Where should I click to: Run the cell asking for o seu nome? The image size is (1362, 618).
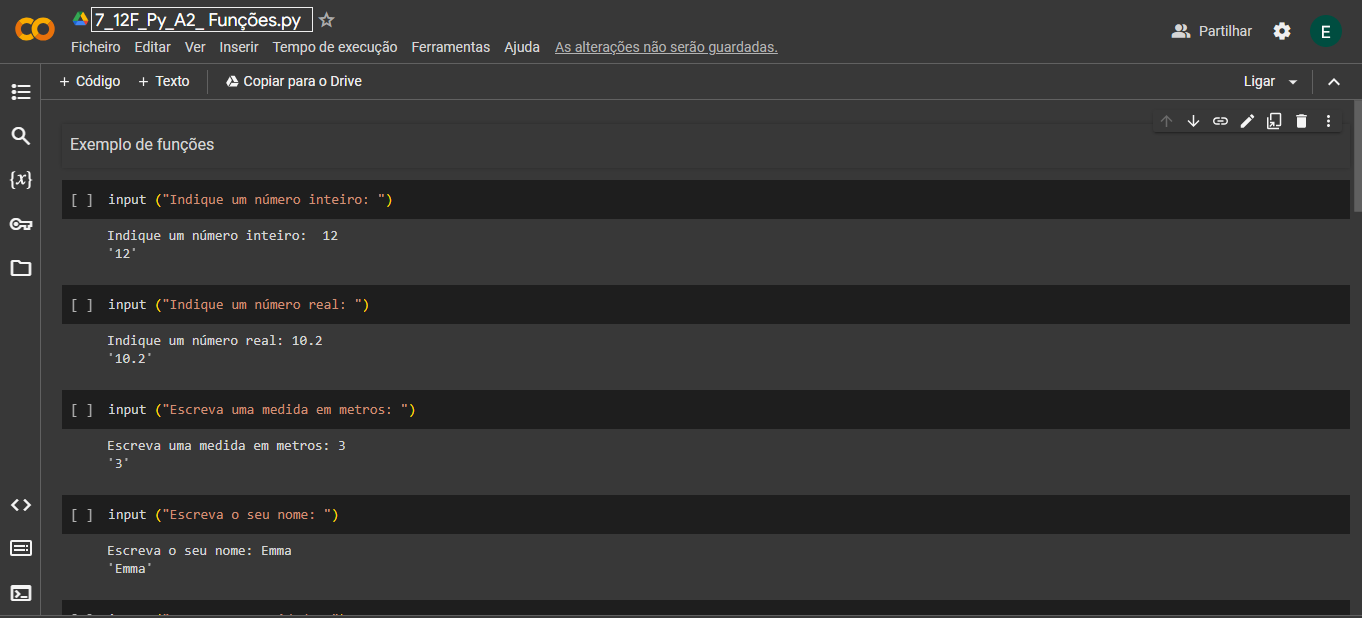82,515
